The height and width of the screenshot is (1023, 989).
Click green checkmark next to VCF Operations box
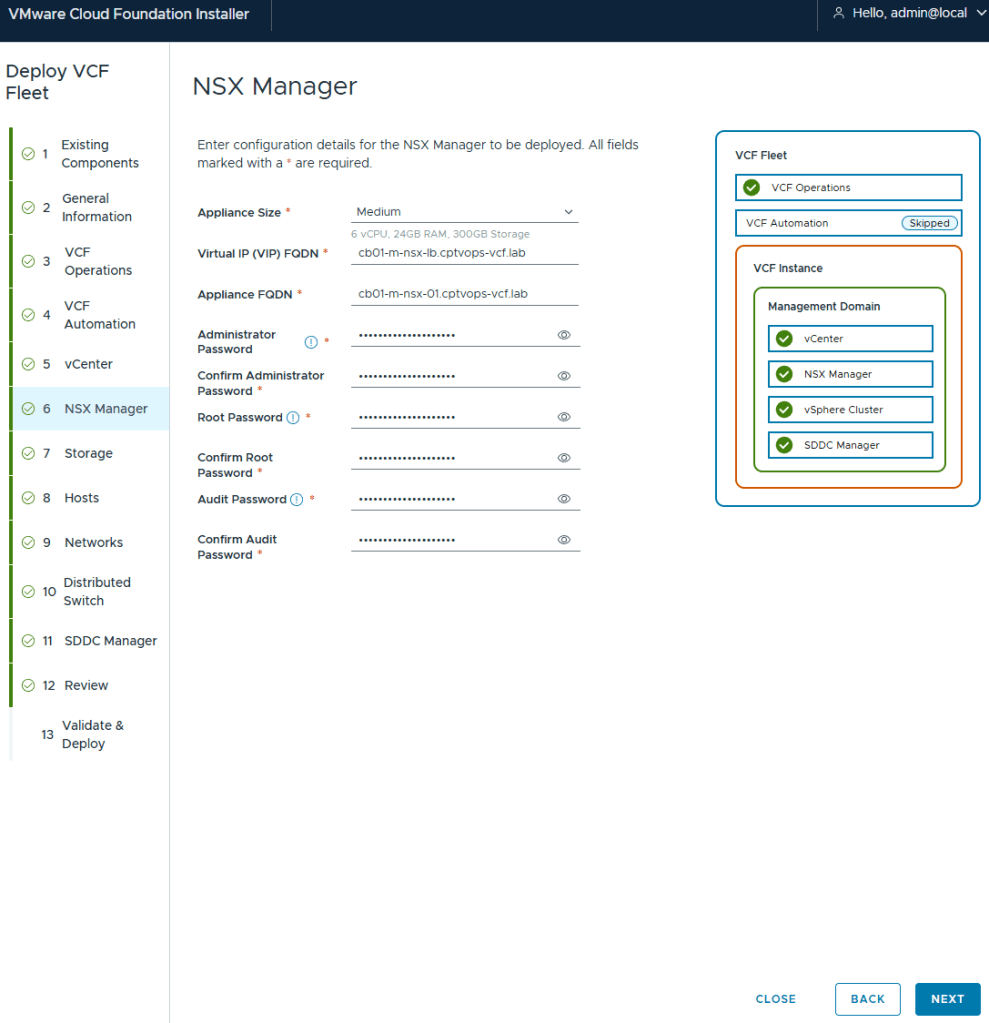point(751,188)
